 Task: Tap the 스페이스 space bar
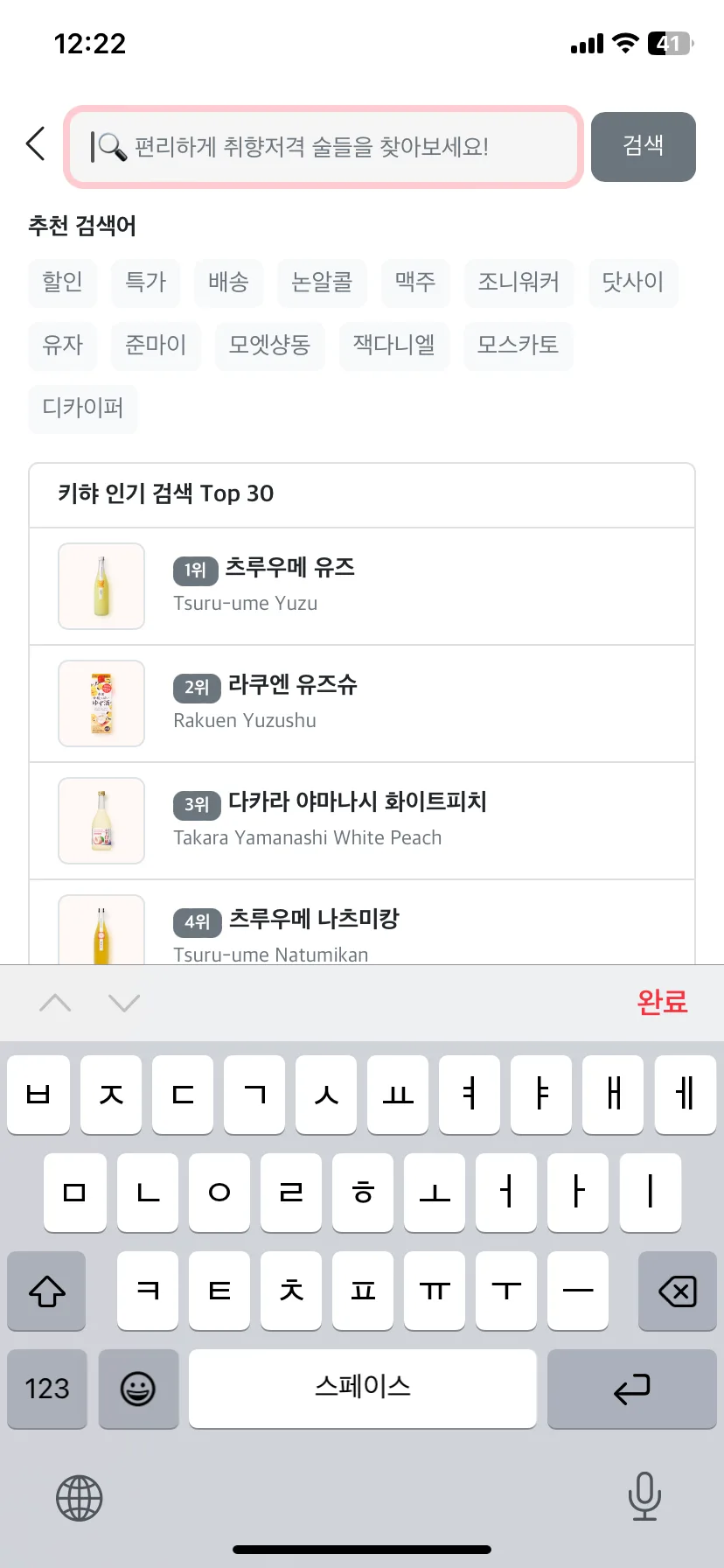tap(363, 1389)
